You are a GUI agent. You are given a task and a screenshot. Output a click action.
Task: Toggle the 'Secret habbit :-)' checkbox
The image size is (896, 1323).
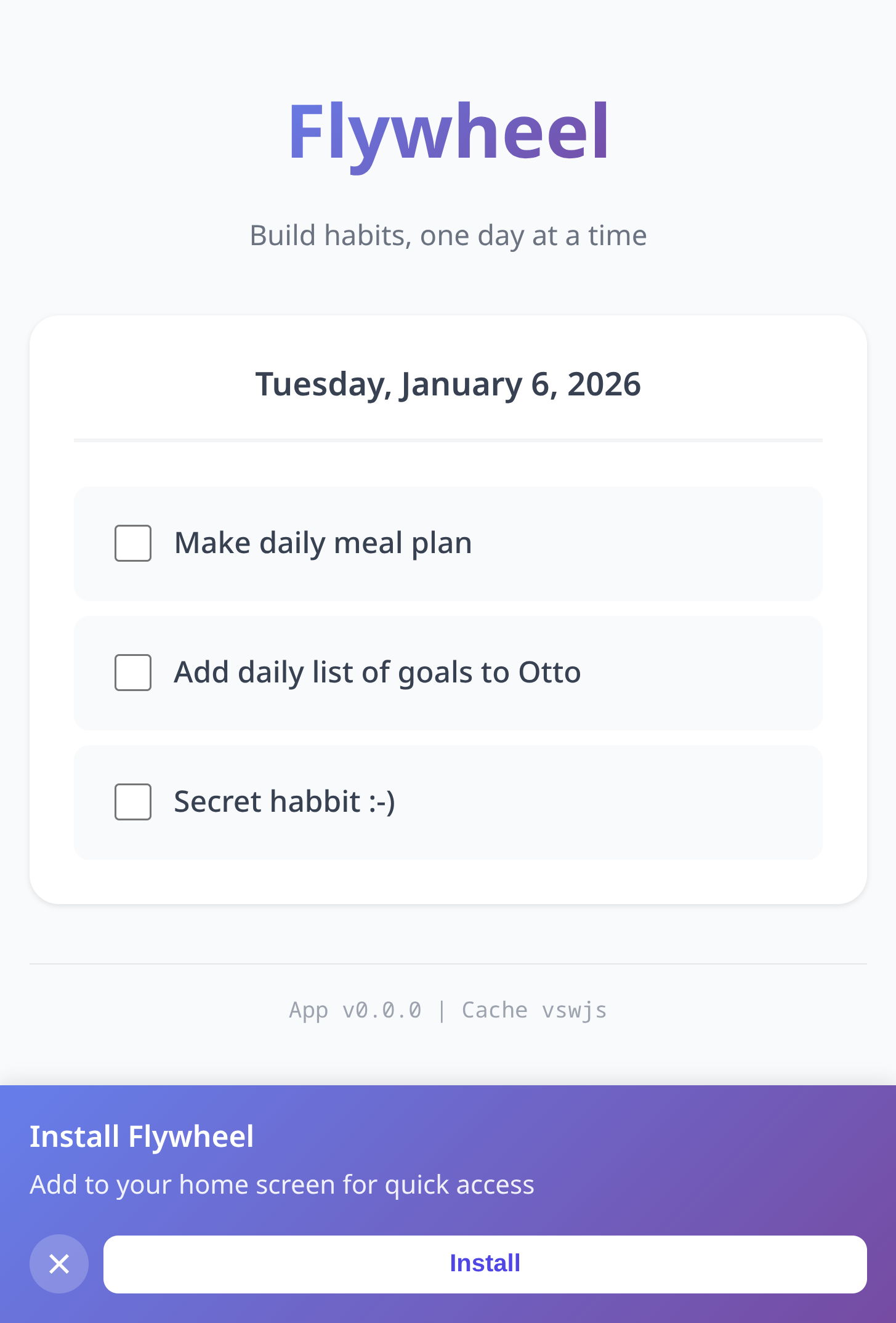[133, 802]
